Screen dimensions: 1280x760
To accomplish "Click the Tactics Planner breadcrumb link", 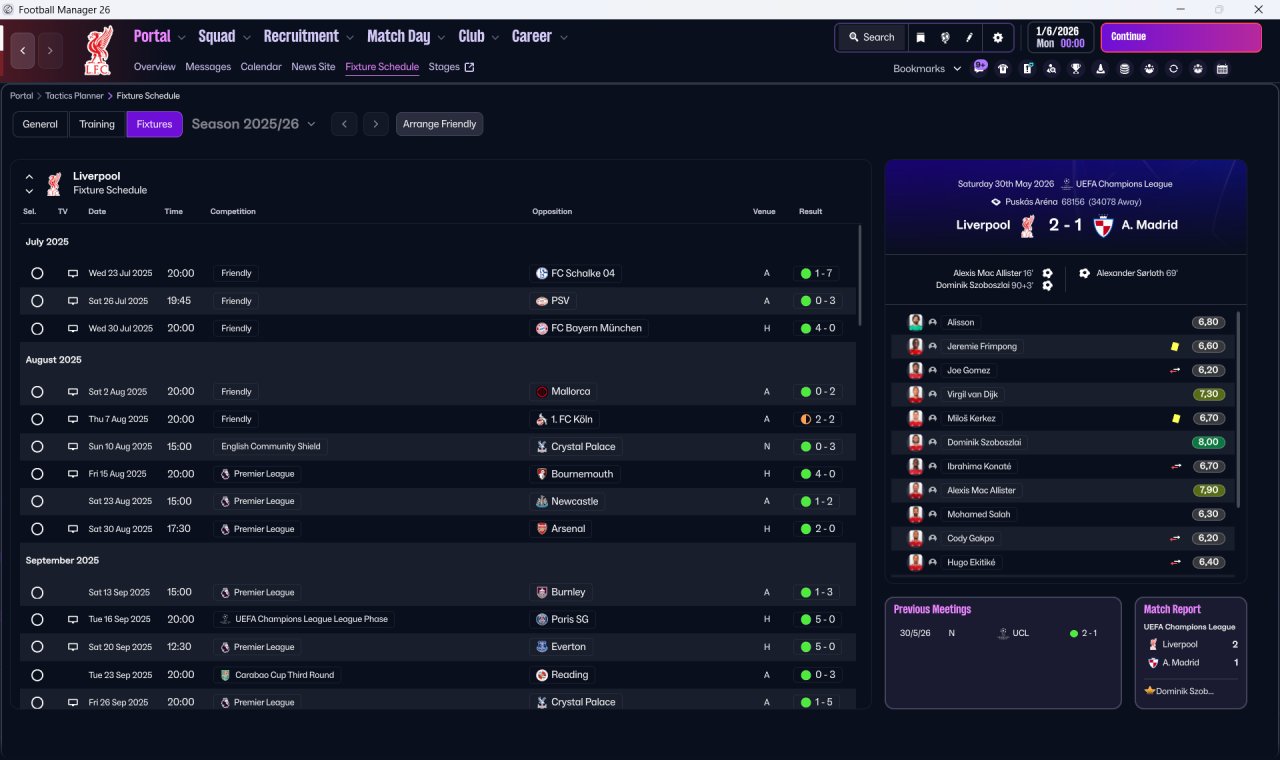I will tap(74, 96).
